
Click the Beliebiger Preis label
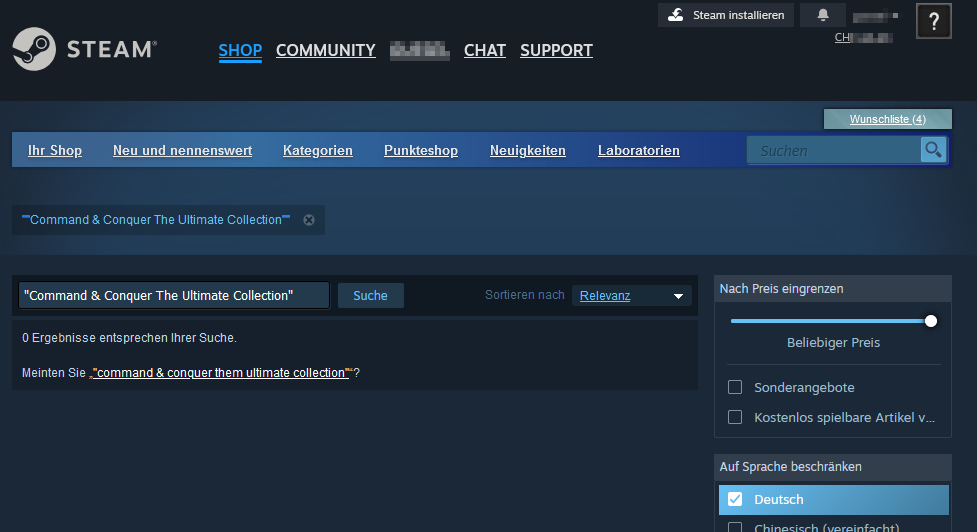pos(833,343)
